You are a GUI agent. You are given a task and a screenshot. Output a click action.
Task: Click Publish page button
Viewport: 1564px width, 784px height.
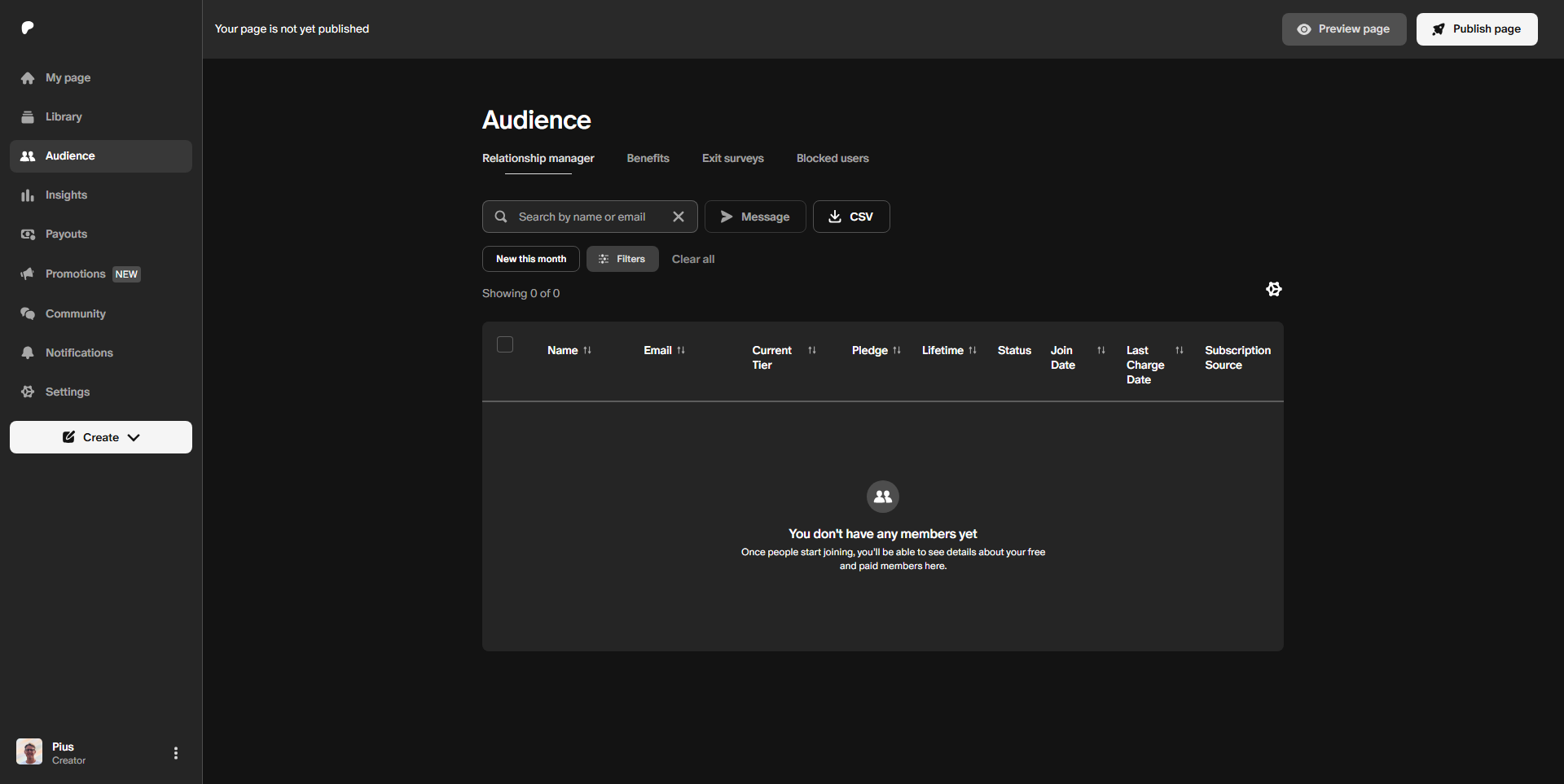pyautogui.click(x=1476, y=29)
